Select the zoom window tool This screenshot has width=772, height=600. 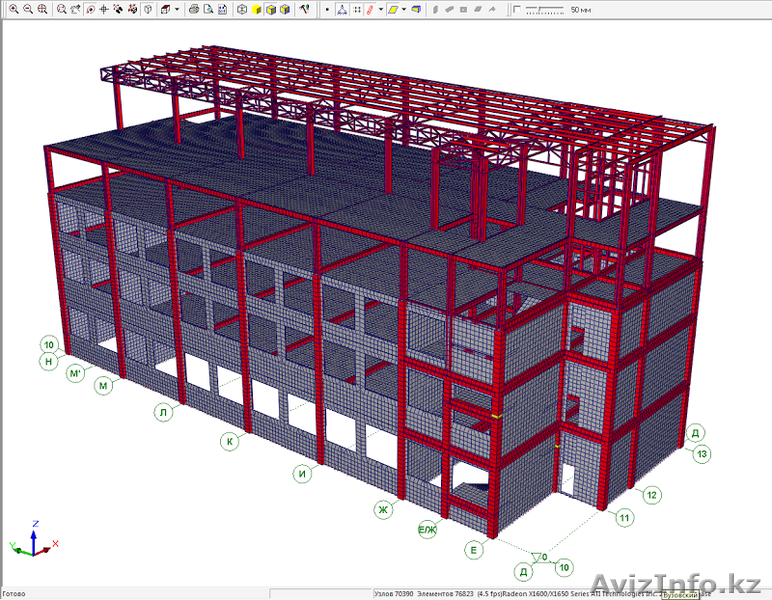41,9
